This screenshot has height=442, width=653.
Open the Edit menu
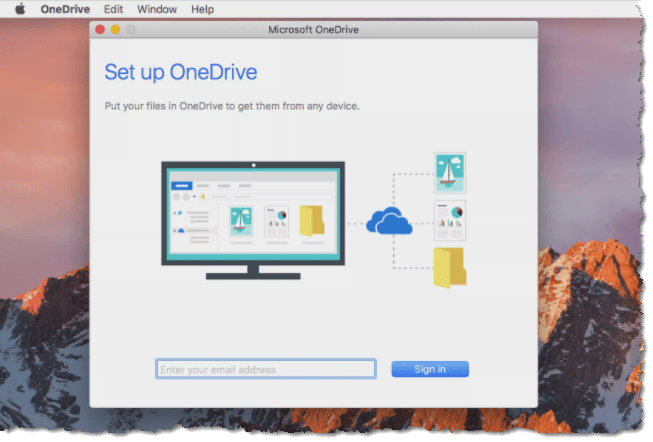(x=113, y=9)
